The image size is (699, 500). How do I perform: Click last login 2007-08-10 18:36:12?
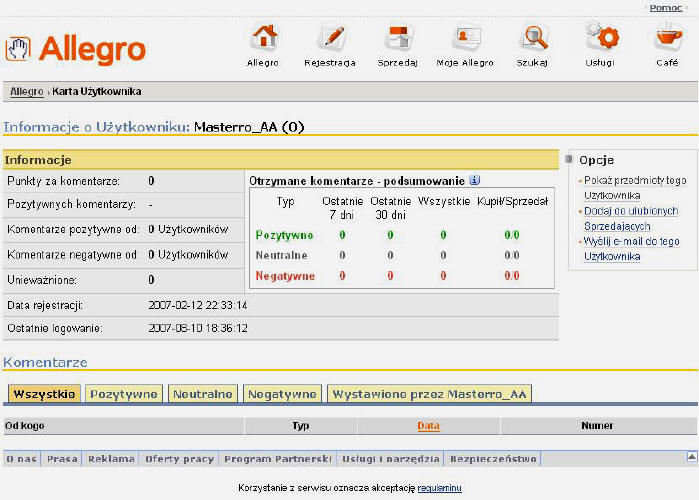click(x=197, y=328)
